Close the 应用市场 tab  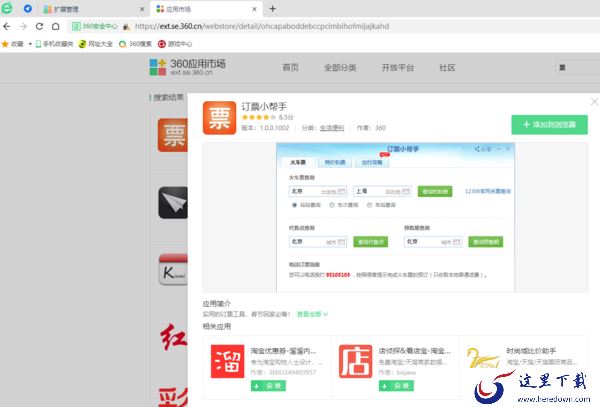[x=254, y=9]
